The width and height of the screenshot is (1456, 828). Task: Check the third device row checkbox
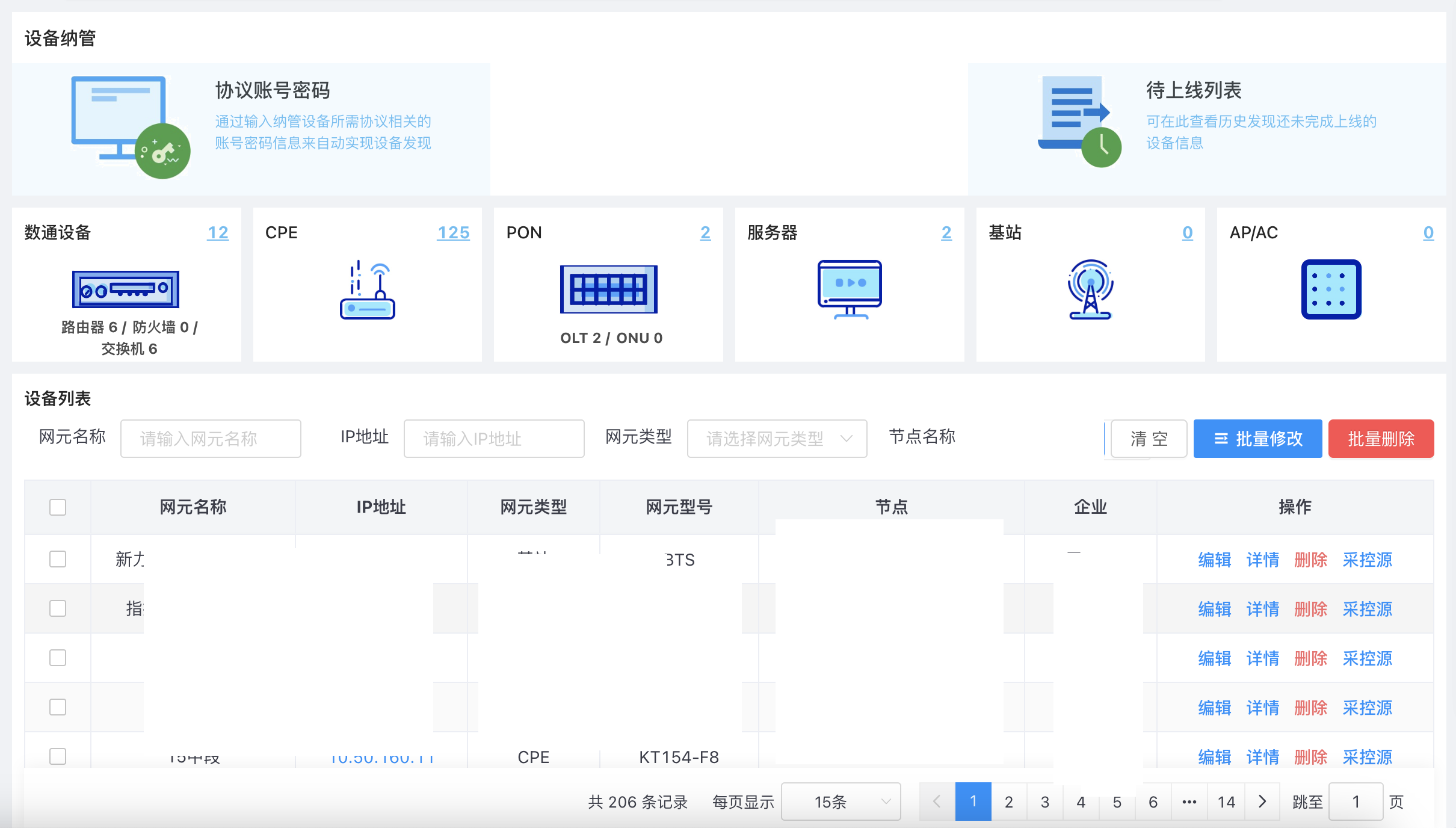58,658
